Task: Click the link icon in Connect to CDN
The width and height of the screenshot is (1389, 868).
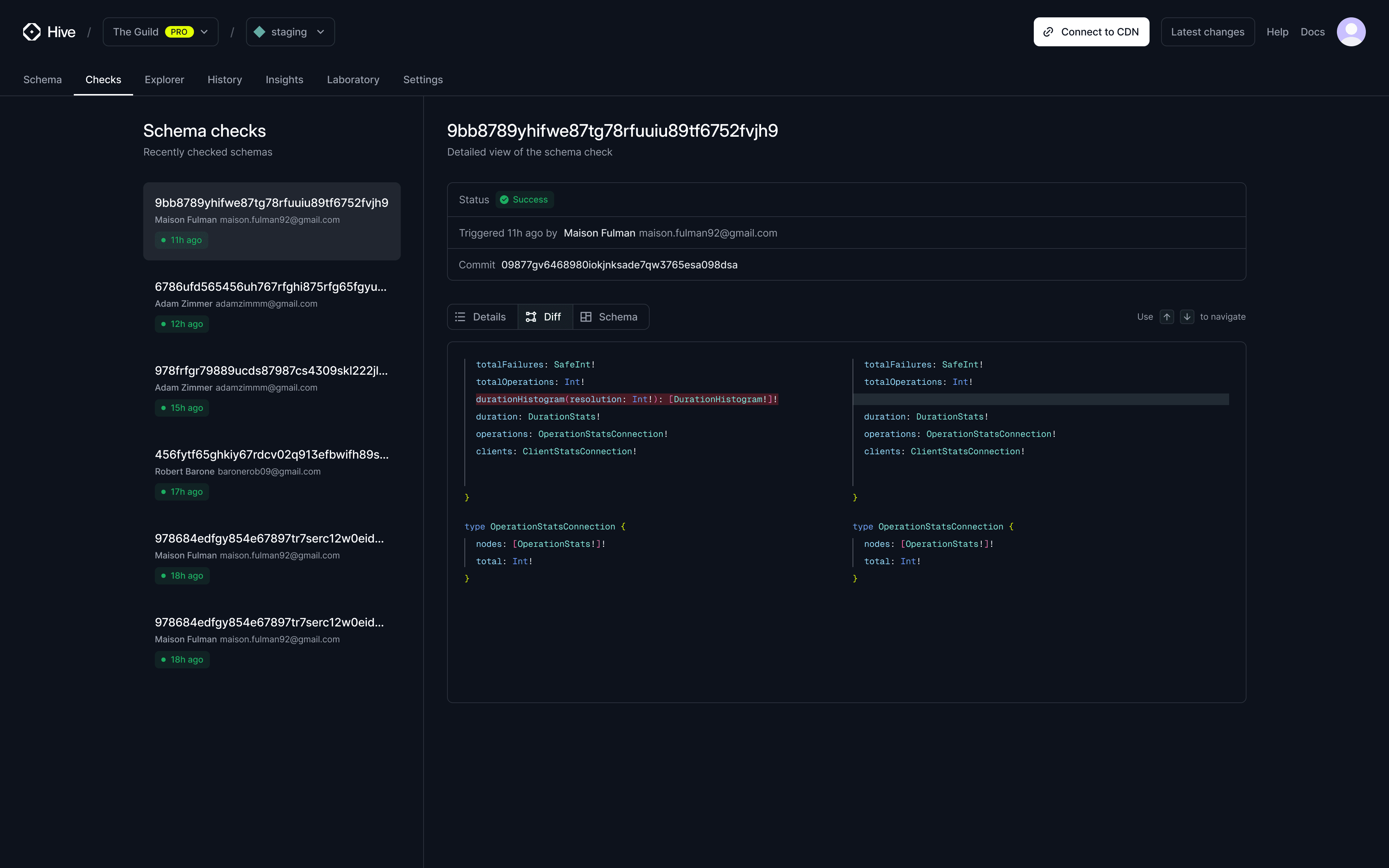Action: [x=1048, y=32]
